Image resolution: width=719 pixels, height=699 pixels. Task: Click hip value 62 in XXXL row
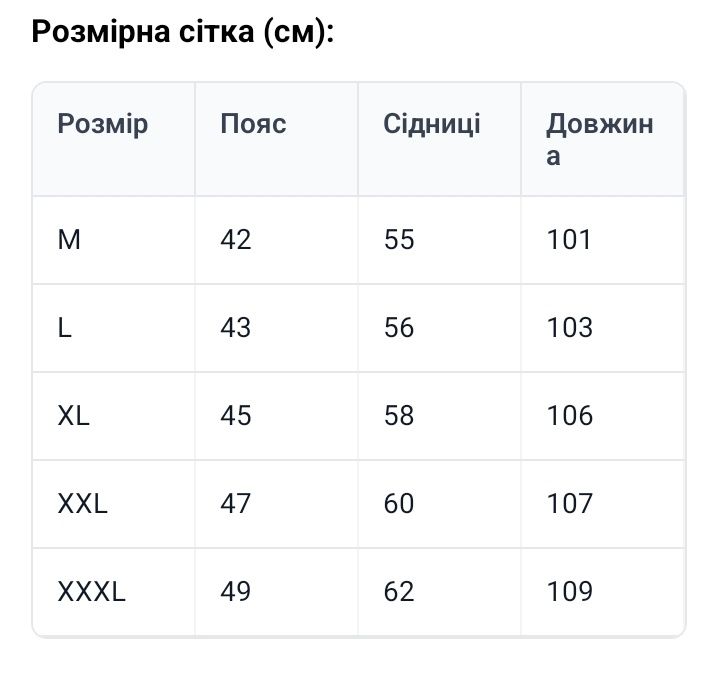(399, 592)
